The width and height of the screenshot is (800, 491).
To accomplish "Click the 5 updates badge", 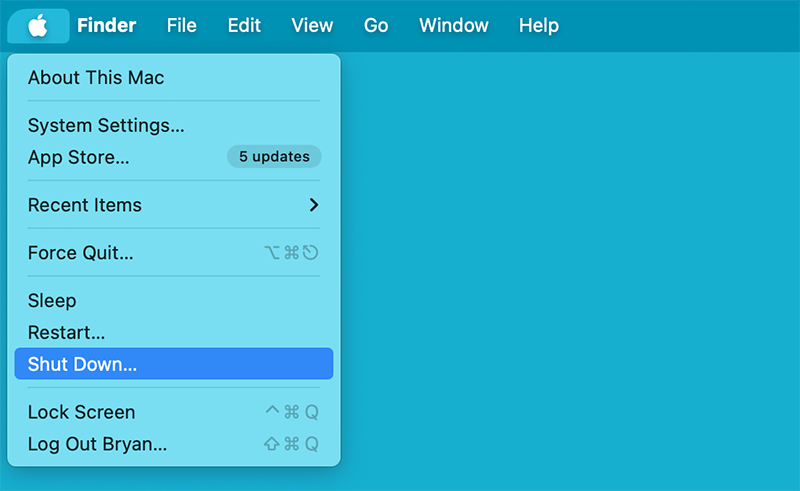I will (x=274, y=157).
